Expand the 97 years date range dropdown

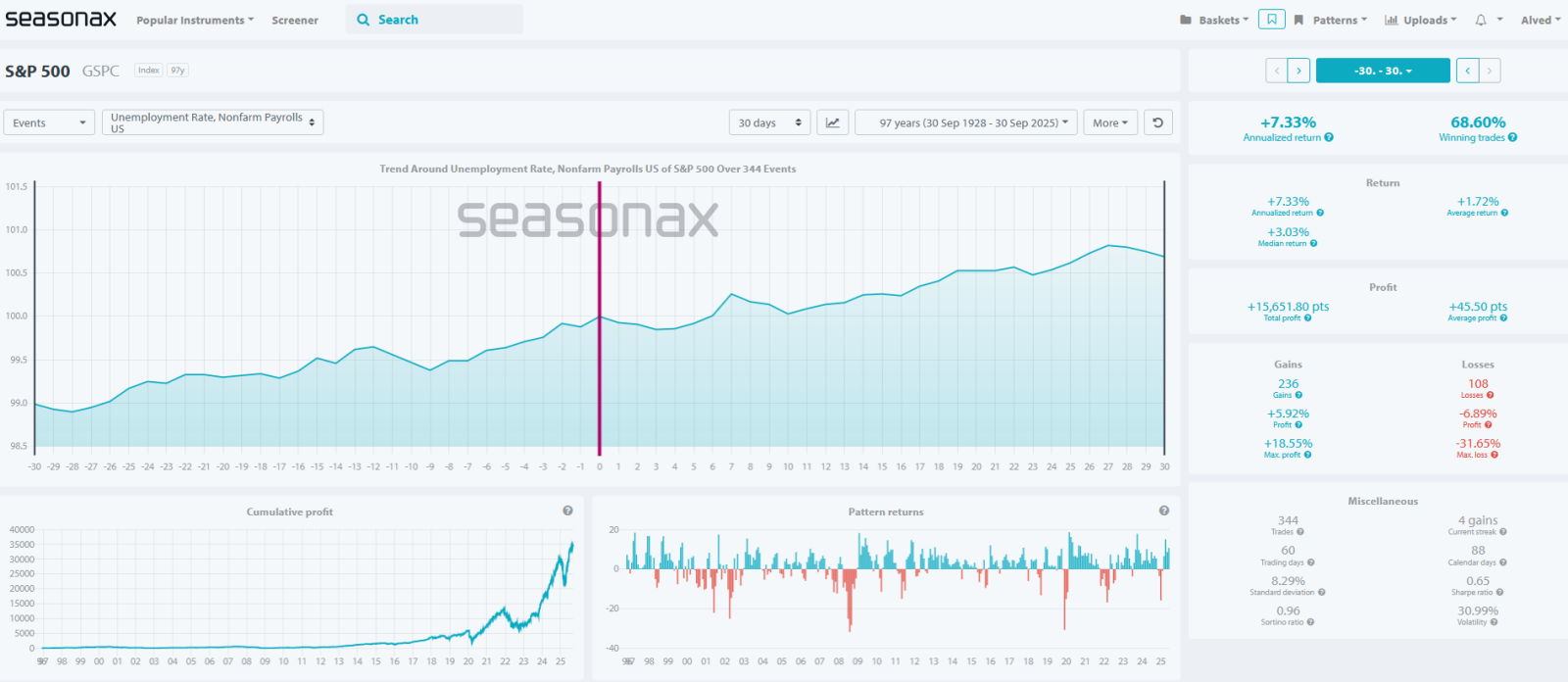966,122
